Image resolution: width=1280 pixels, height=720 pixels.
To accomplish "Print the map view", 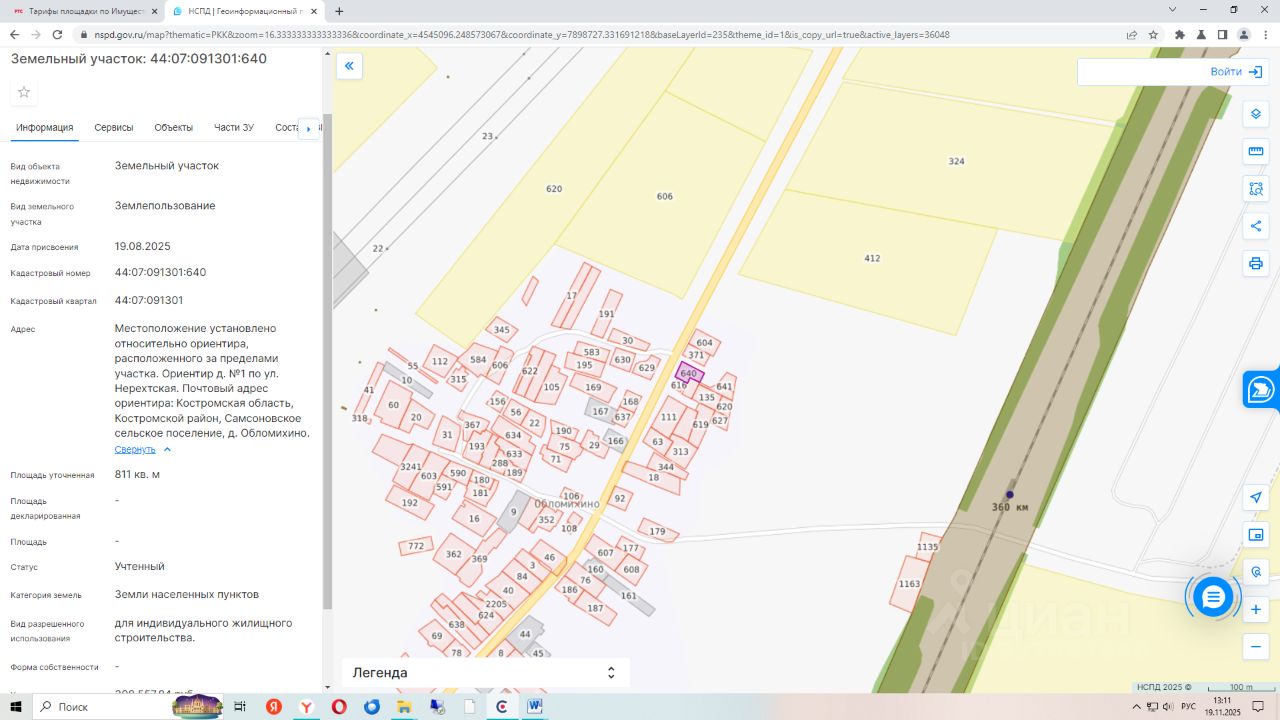I will point(1256,264).
